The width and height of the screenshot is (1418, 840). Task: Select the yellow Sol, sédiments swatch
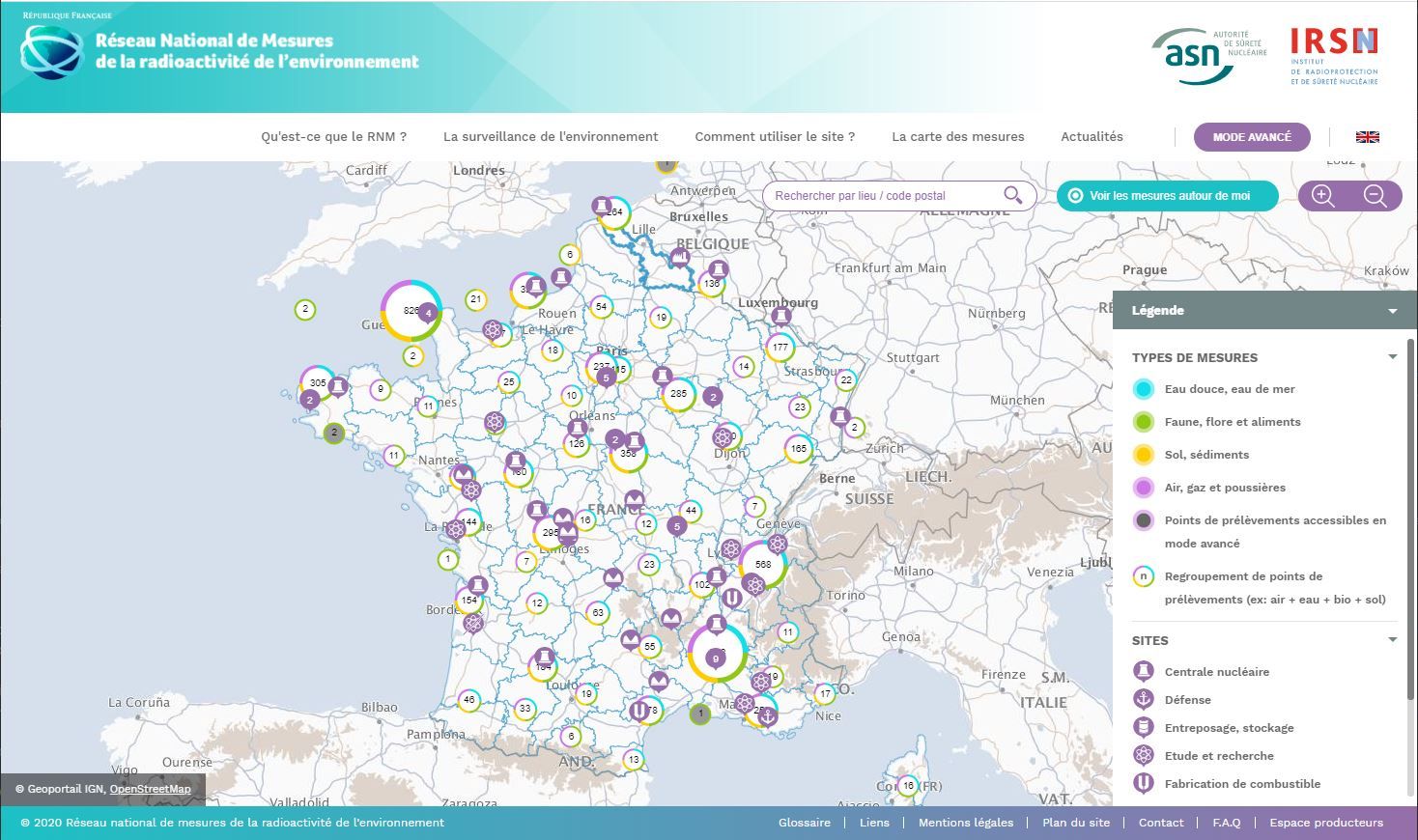1144,455
